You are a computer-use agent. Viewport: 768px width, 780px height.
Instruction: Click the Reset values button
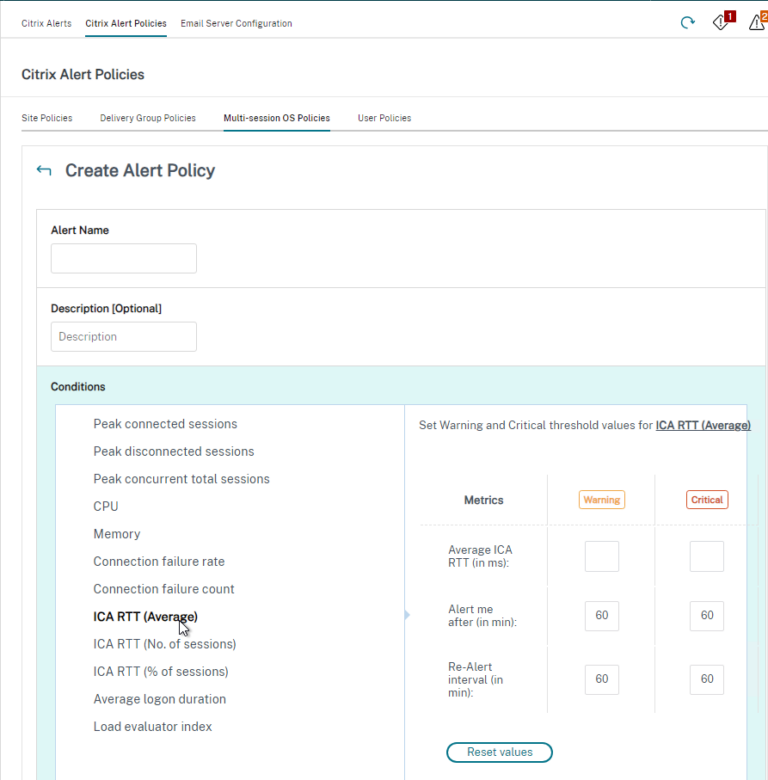click(x=499, y=752)
